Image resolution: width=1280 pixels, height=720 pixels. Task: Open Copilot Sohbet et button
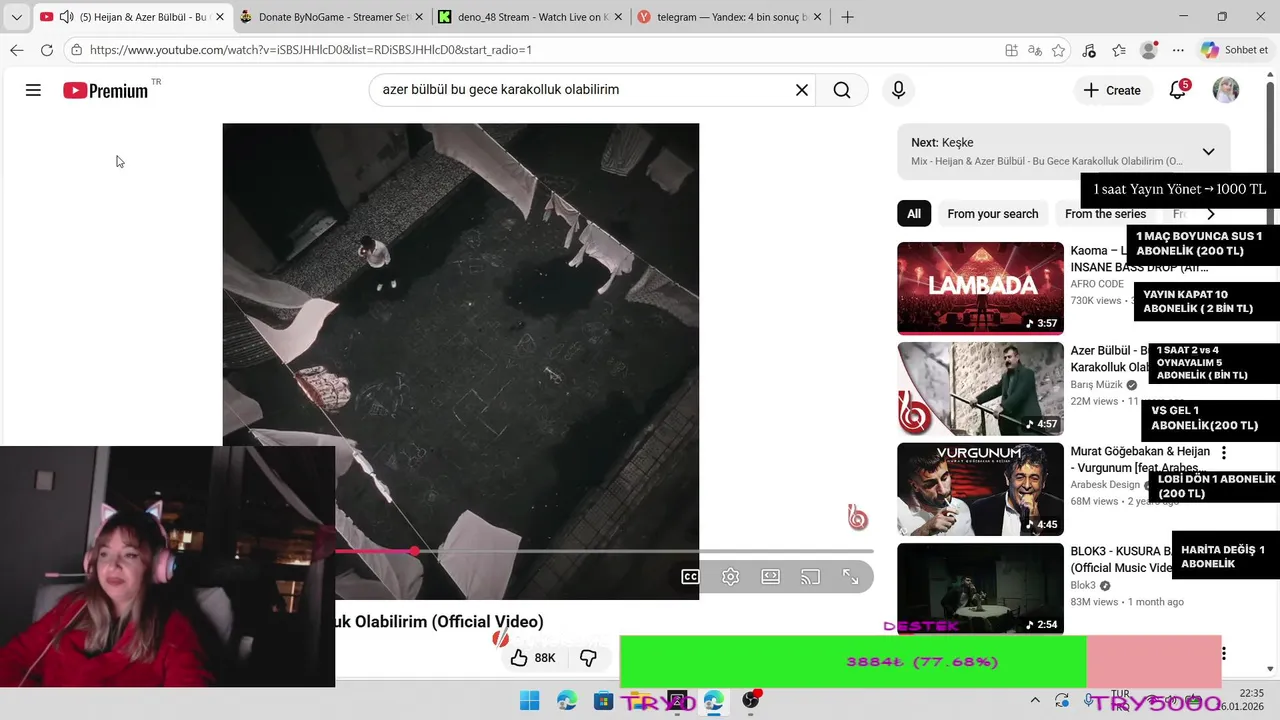[x=1235, y=50]
